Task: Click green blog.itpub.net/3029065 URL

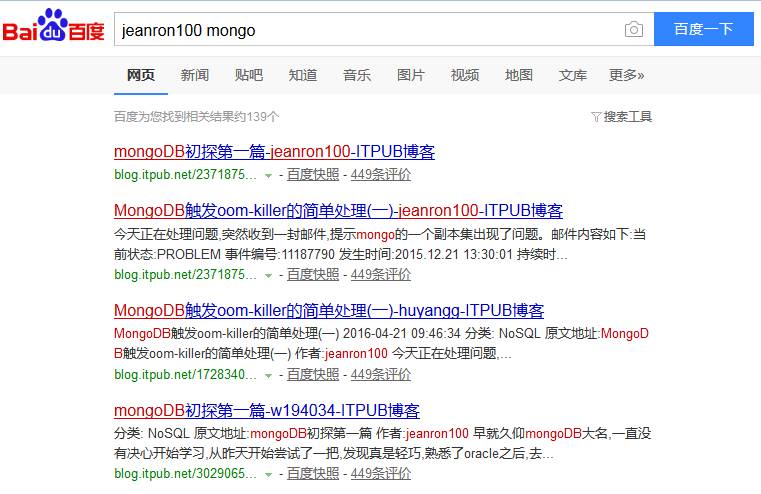Action: [x=185, y=474]
